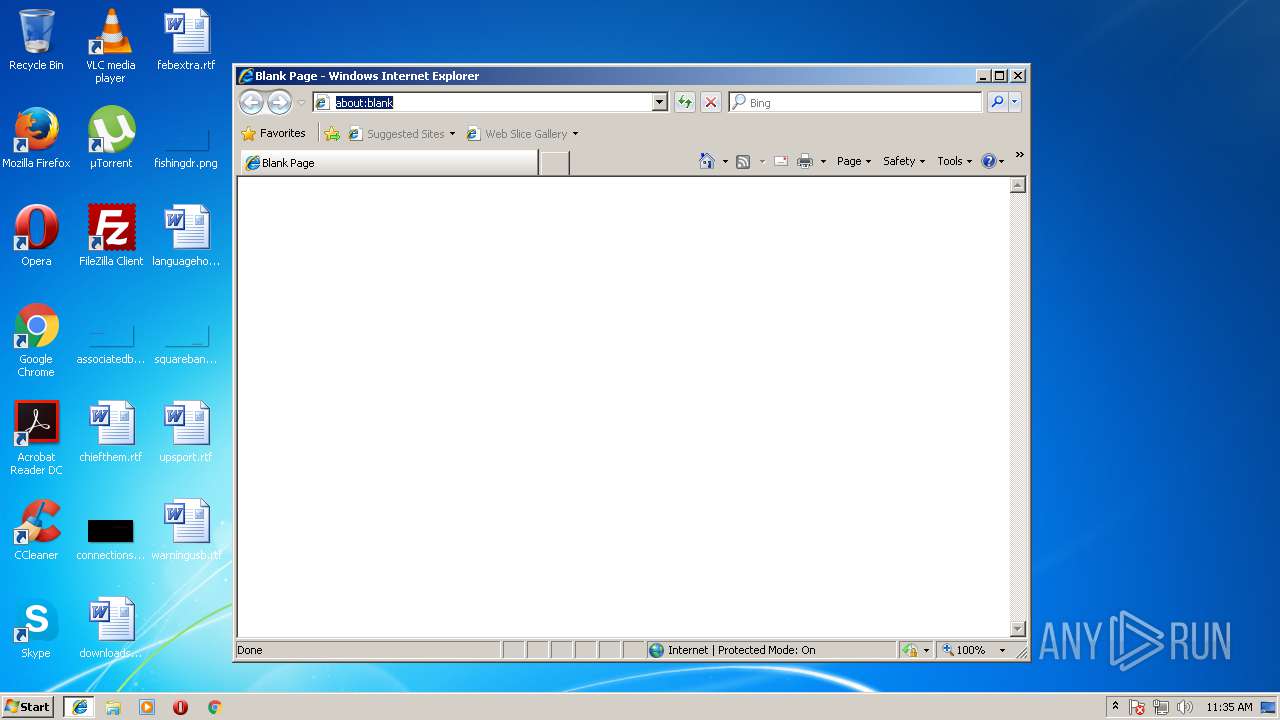Select the Blank Page tab

click(388, 163)
